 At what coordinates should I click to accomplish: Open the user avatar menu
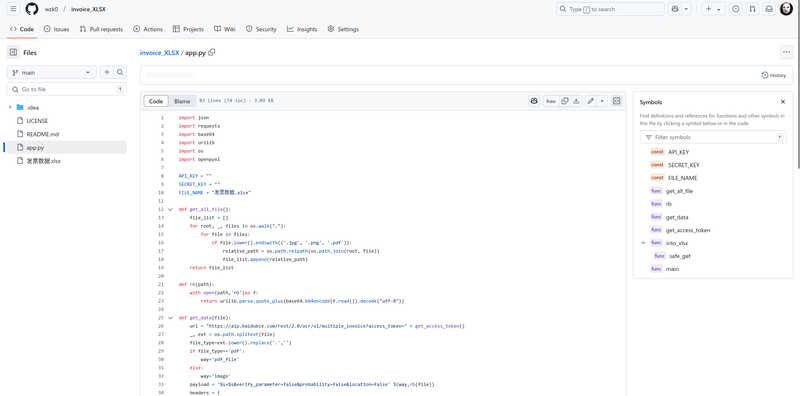pos(786,9)
